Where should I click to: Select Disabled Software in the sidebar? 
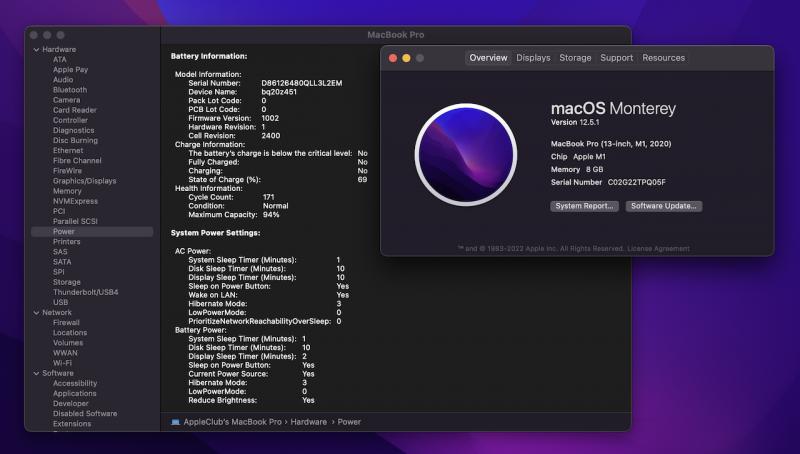point(85,414)
